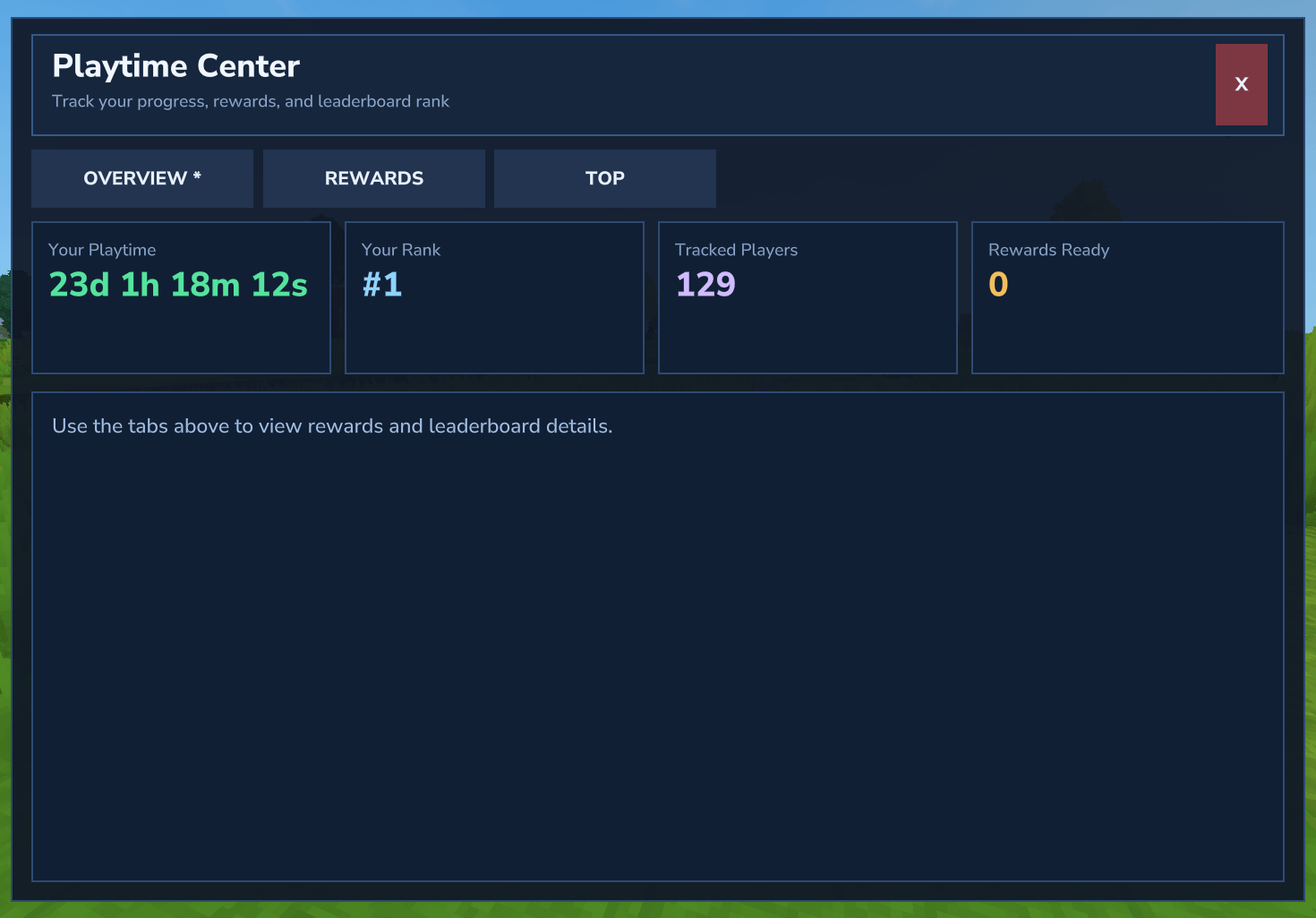Screen dimensions: 1316x918
Task: Click the orange 0 rewards count
Action: (998, 285)
